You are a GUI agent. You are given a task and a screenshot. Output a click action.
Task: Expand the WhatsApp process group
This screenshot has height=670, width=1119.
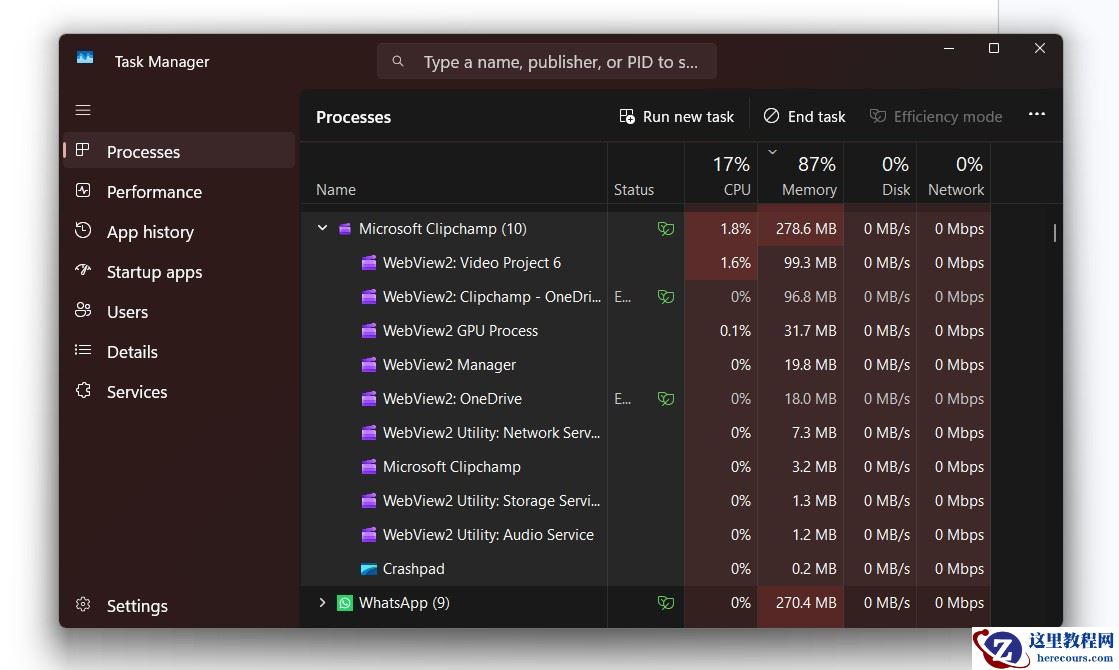tap(322, 603)
